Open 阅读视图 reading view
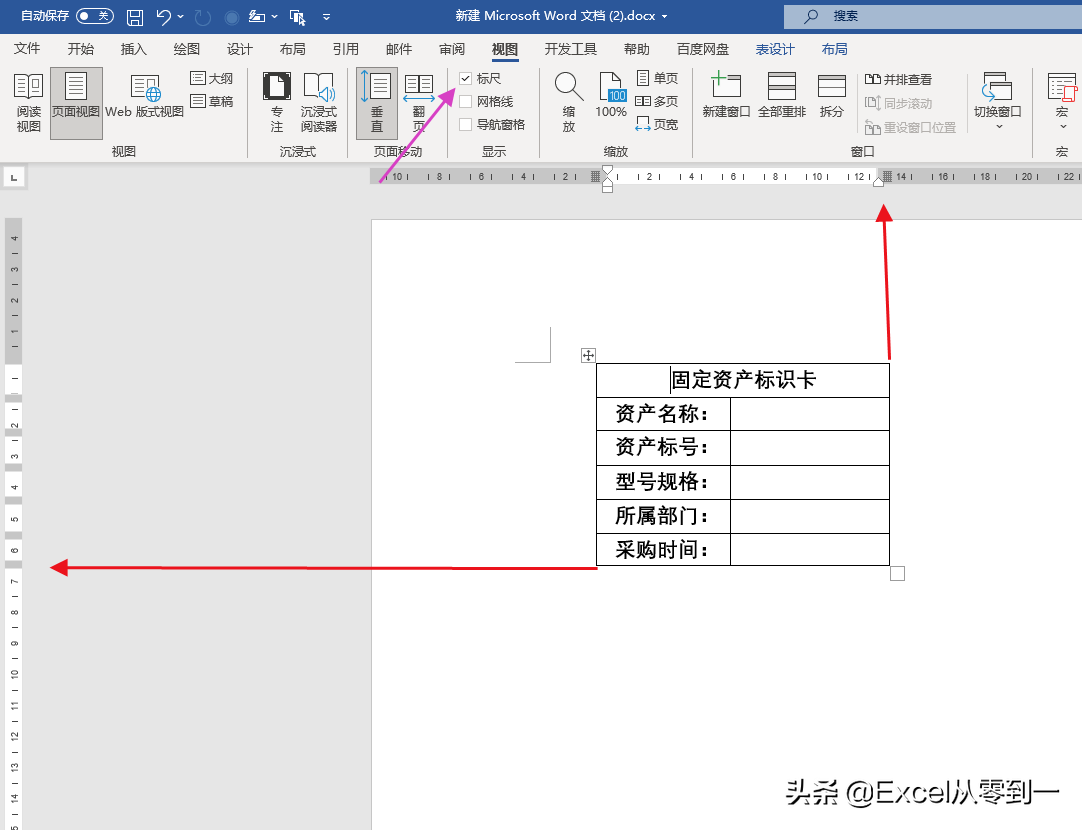The width and height of the screenshot is (1082, 830). point(28,103)
